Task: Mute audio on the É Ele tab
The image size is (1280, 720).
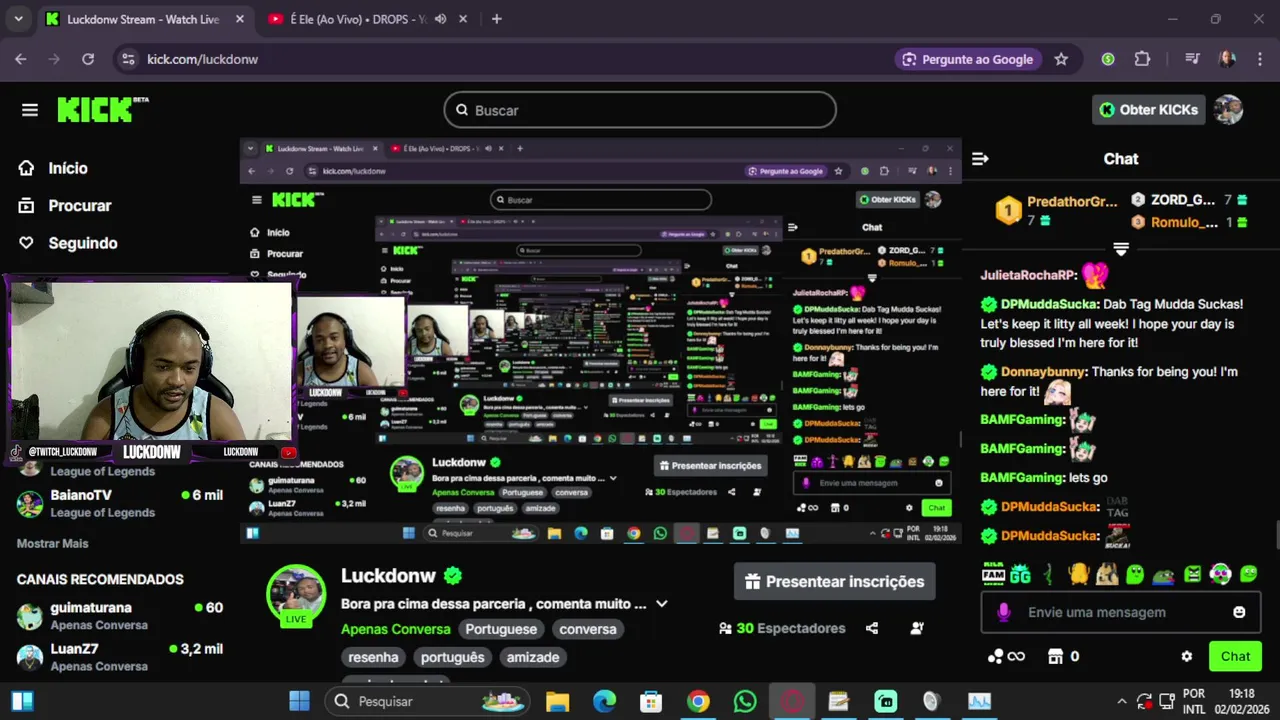Action: pos(440,19)
